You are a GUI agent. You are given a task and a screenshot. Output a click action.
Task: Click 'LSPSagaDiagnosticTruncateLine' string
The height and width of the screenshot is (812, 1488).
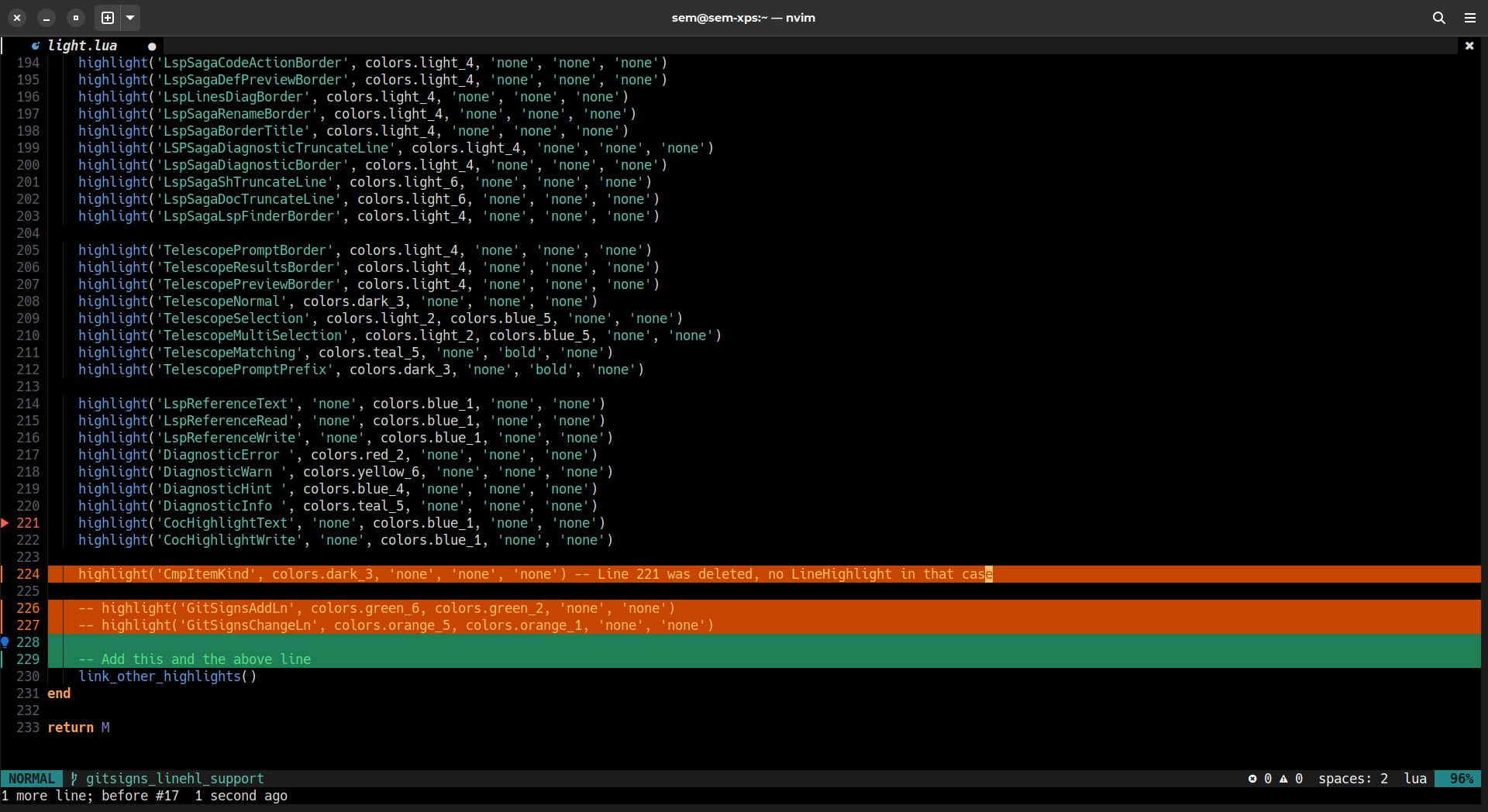click(276, 148)
